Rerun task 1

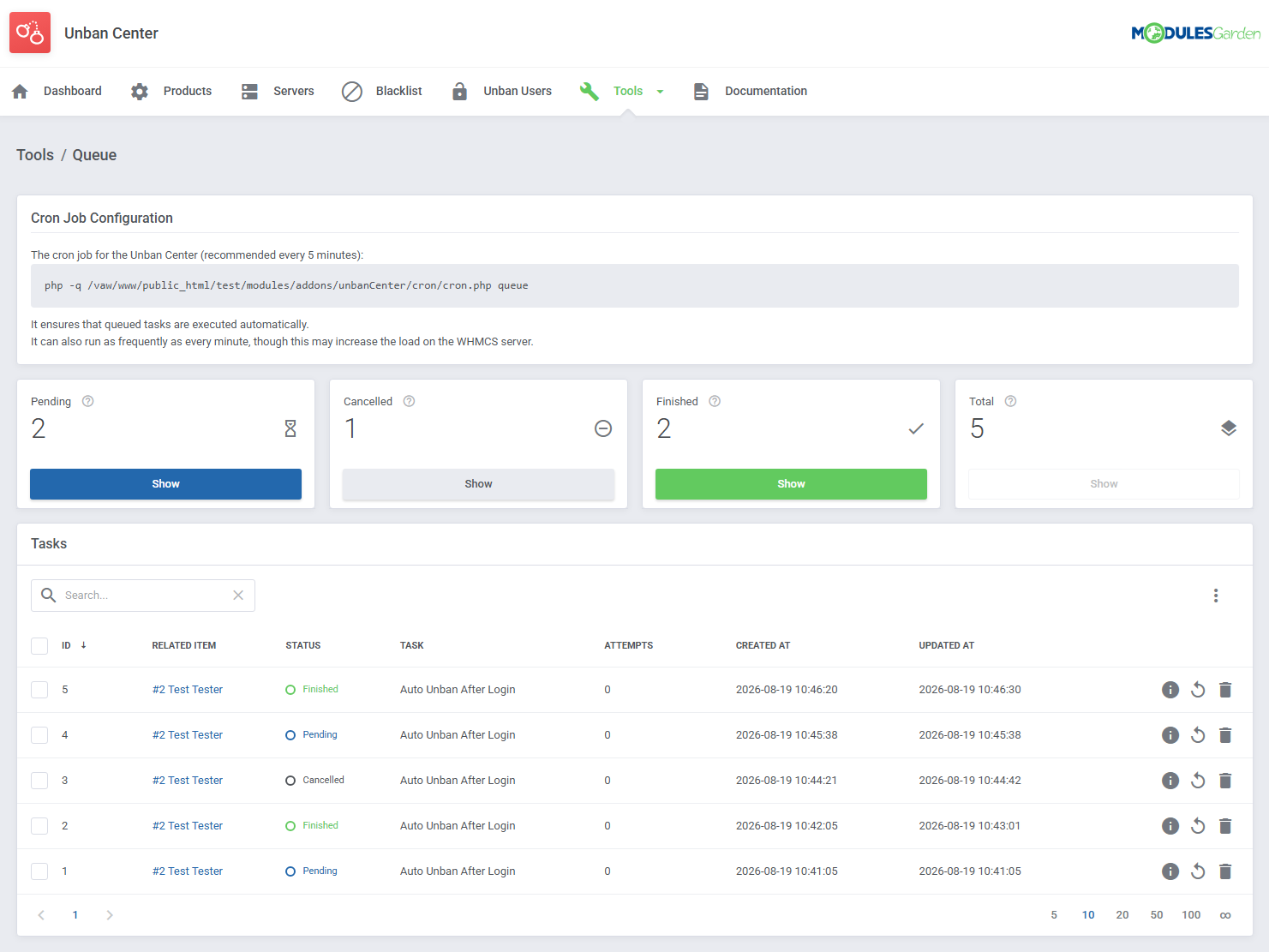pos(1198,871)
